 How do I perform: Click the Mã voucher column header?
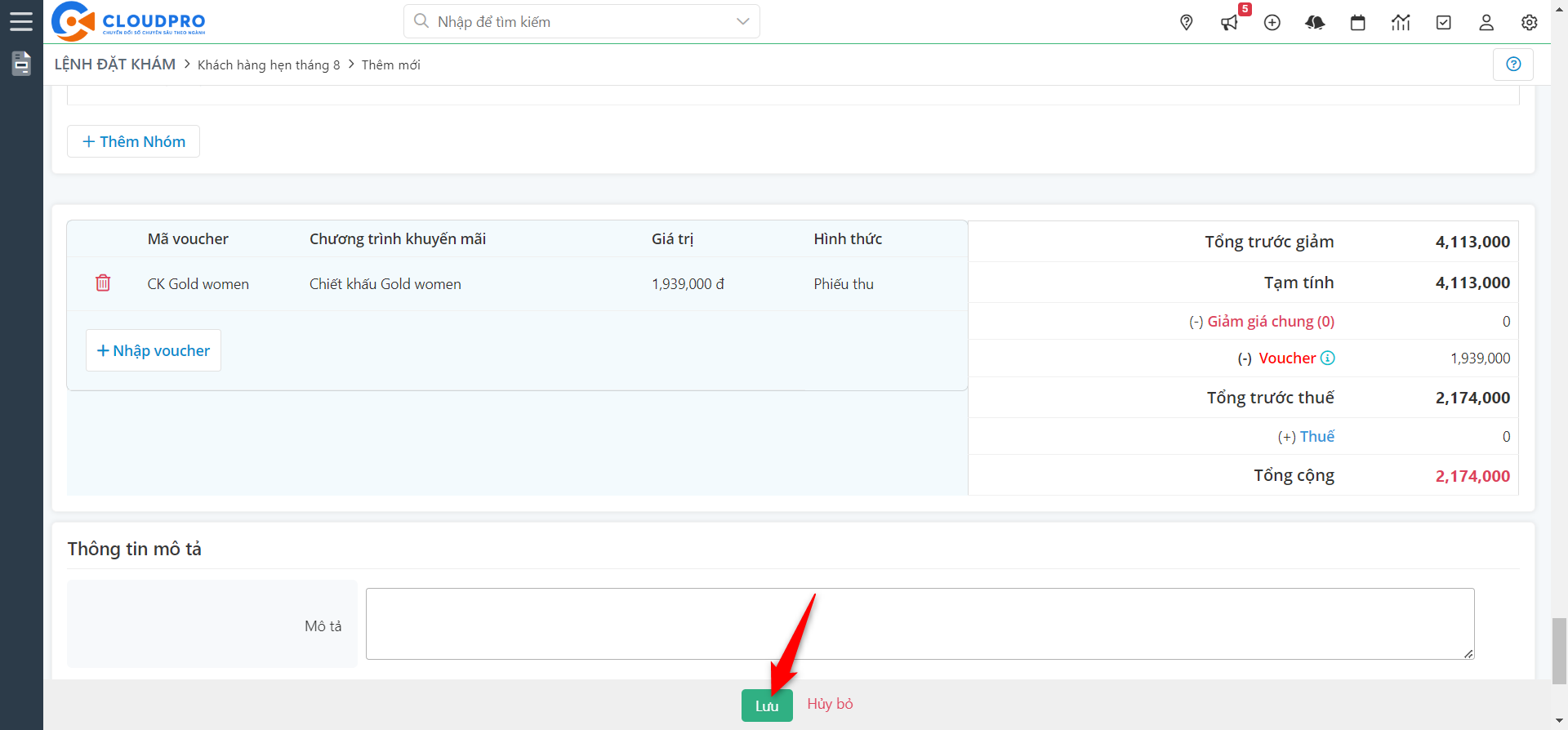pos(188,238)
